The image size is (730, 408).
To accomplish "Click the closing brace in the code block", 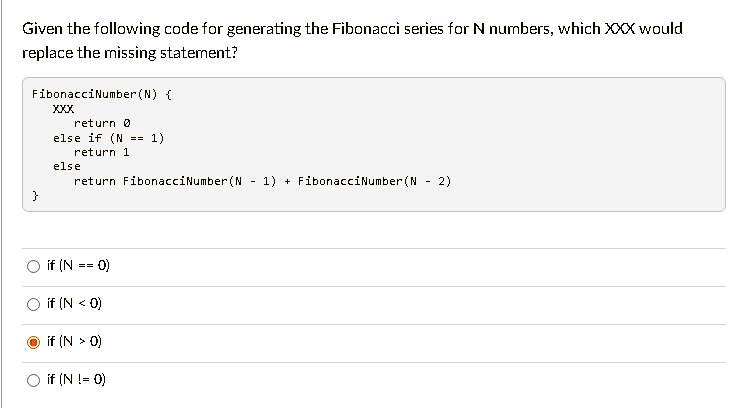I will click(35, 196).
